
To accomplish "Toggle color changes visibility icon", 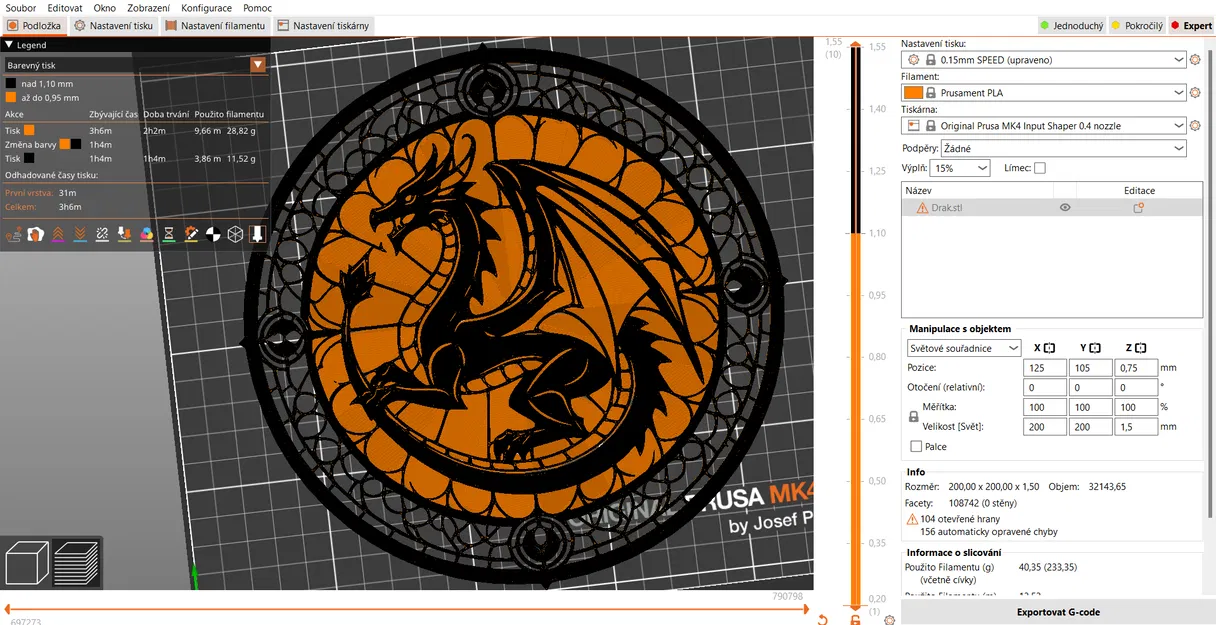I will pyautogui.click(x=146, y=234).
